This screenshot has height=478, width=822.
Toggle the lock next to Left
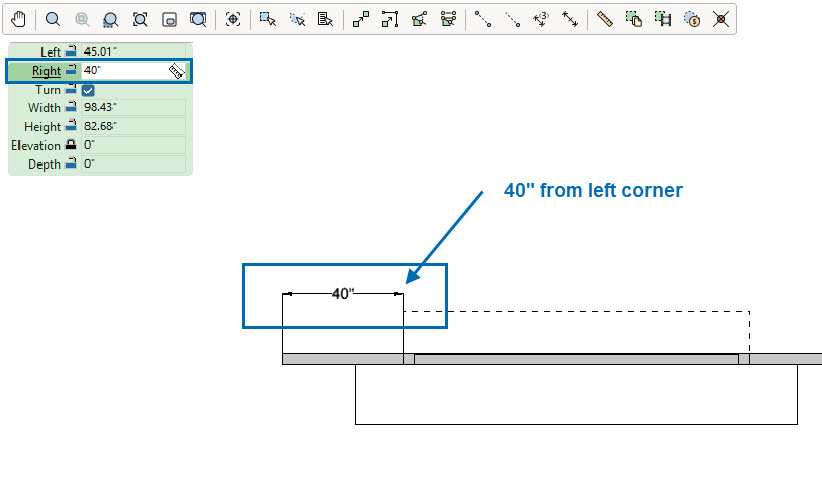coord(71,51)
